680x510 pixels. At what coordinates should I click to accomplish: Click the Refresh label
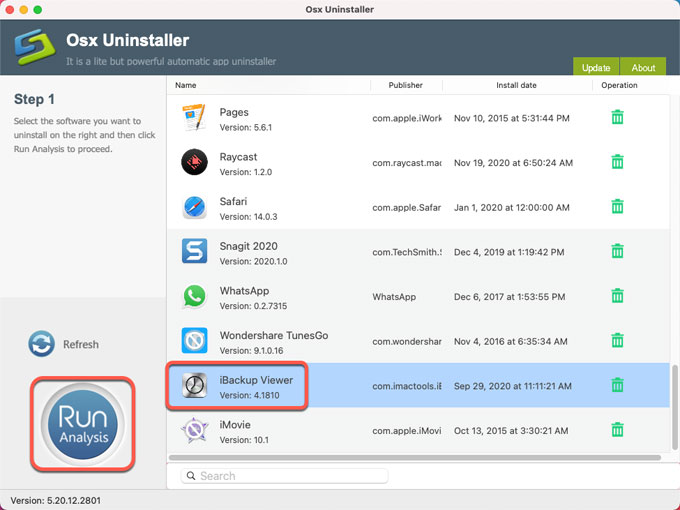[81, 344]
